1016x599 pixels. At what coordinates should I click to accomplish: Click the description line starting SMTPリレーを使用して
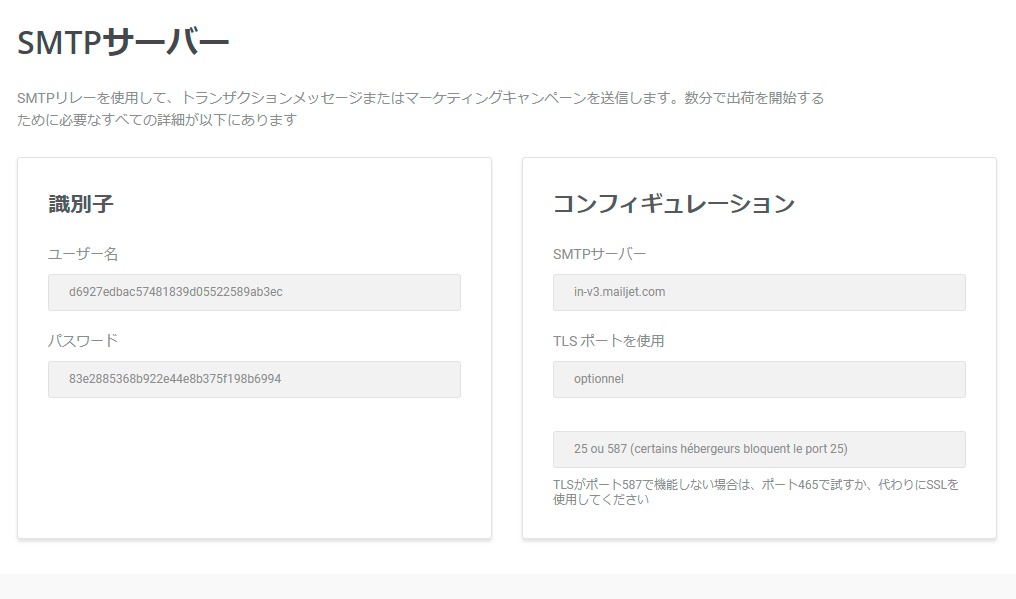pos(421,98)
